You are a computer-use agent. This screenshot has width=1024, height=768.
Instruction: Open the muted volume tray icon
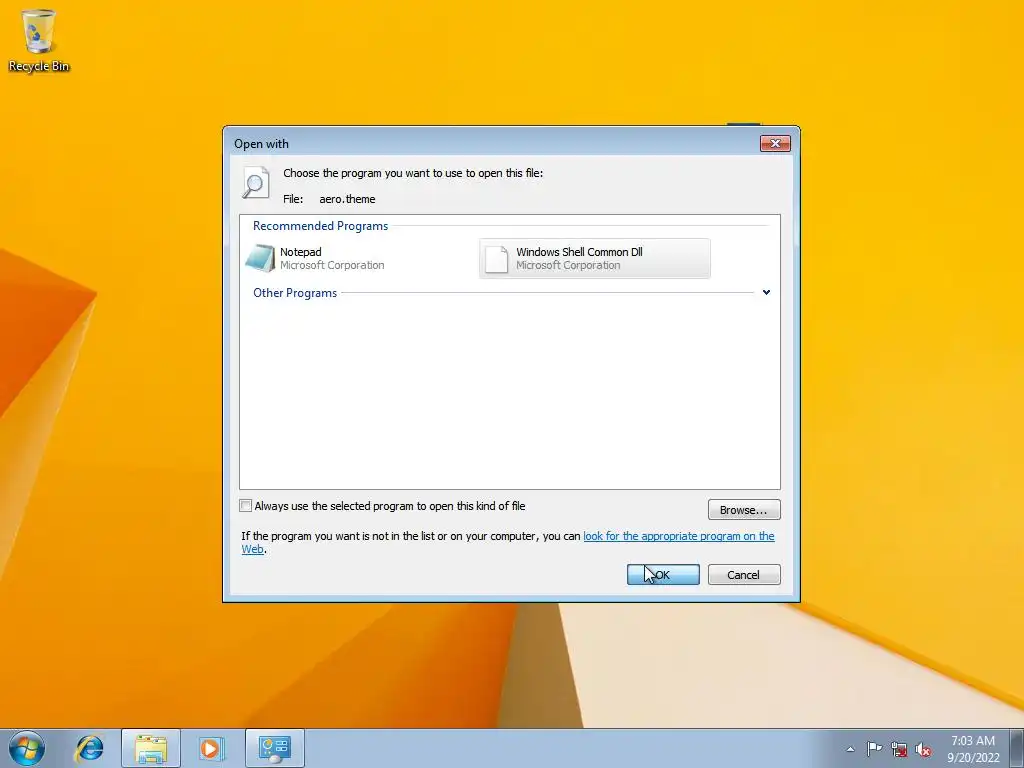pyautogui.click(x=923, y=749)
